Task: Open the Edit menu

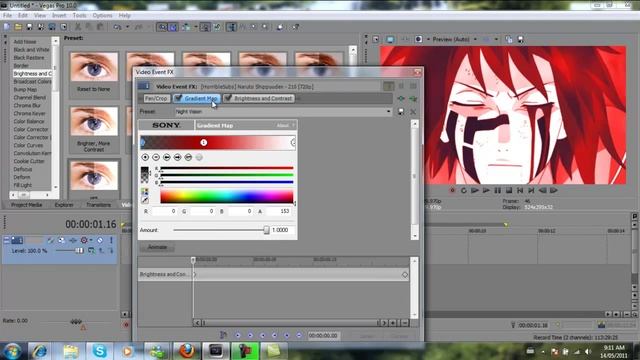Action: (23, 16)
